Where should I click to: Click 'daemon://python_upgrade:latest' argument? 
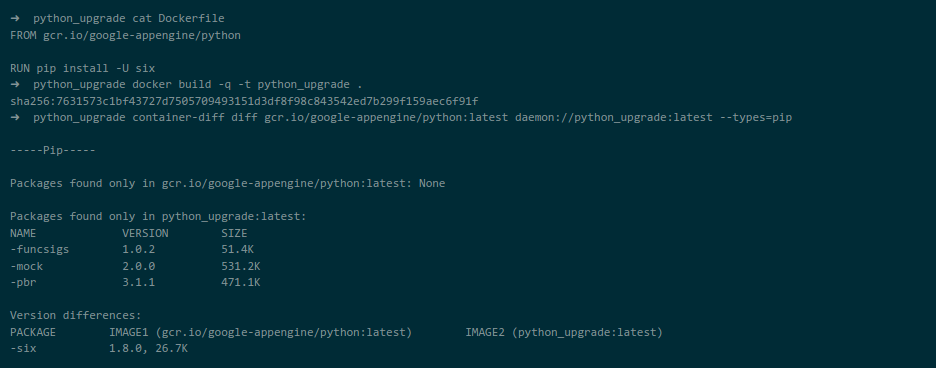coord(614,118)
